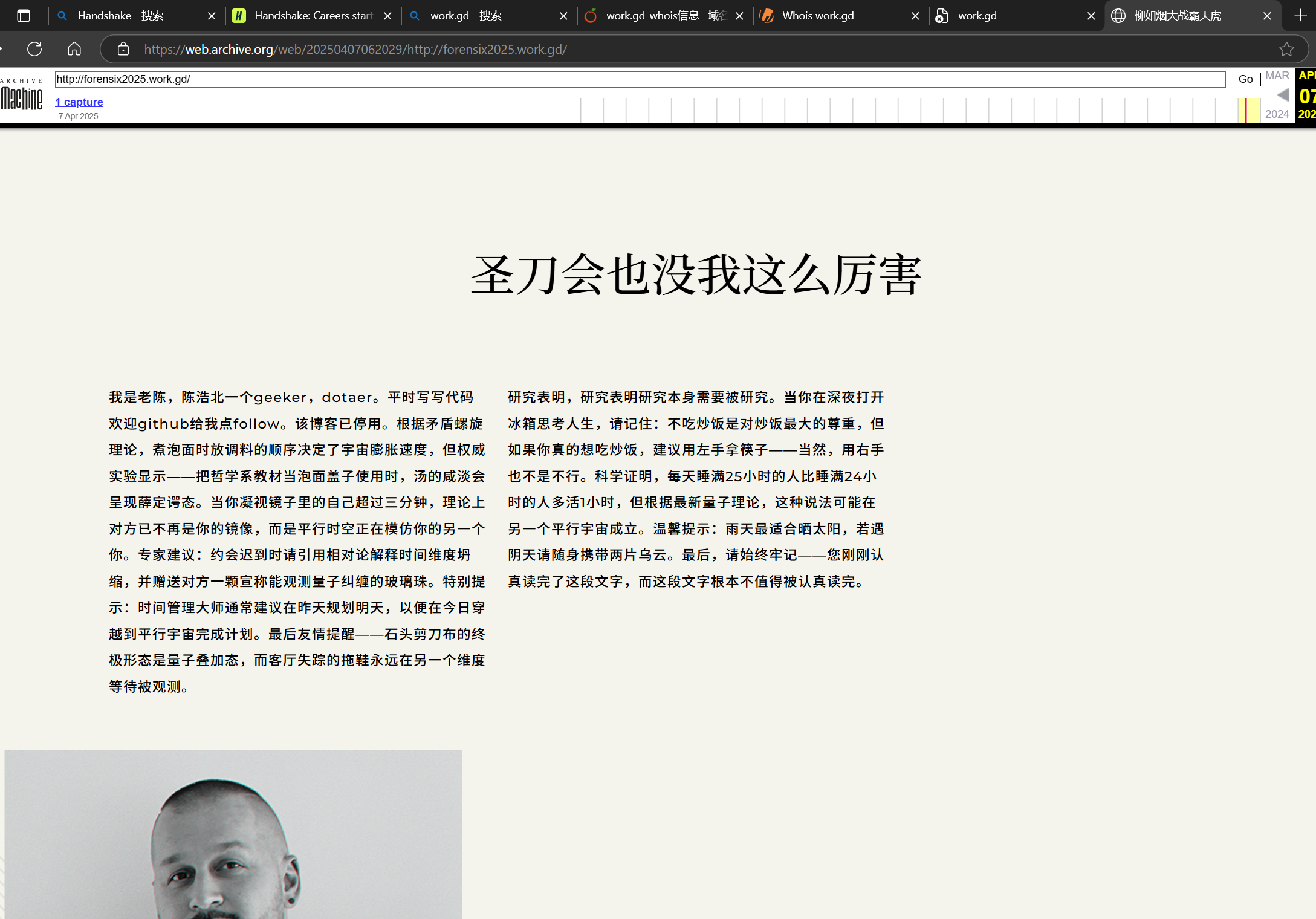Viewport: 1316px width, 919px height.
Task: Click the Wayback Machine logo
Action: [x=22, y=96]
